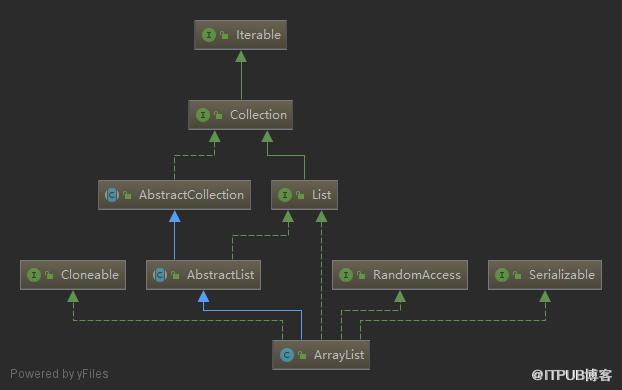Click the AbstractList label text
The height and width of the screenshot is (390, 622).
221,275
